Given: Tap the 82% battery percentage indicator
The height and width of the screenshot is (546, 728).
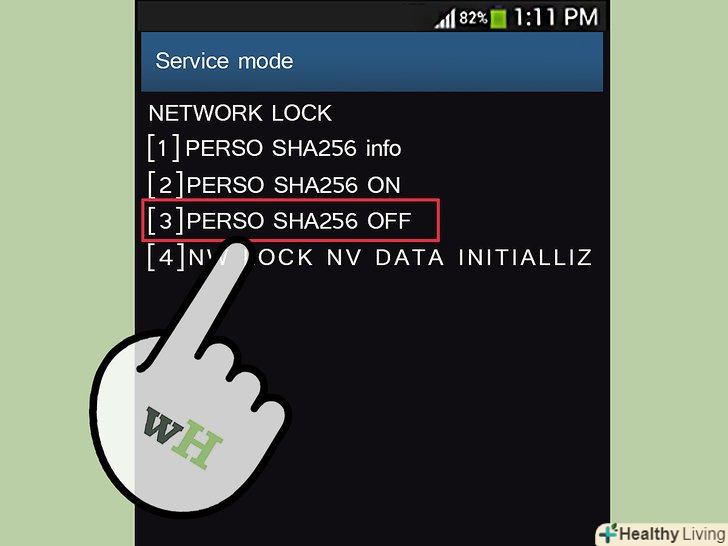Looking at the screenshot, I should point(473,18).
